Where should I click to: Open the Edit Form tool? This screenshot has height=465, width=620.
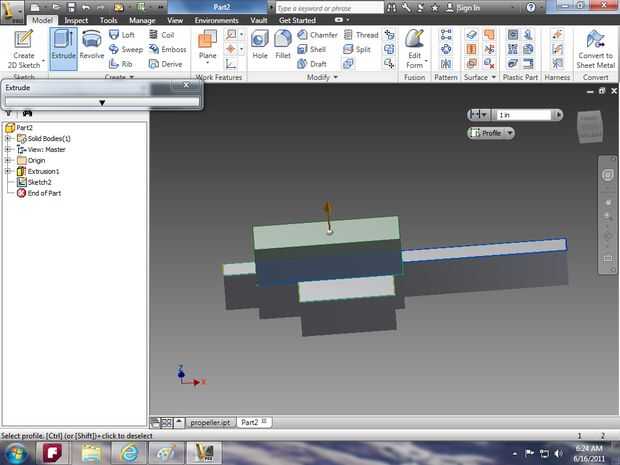tap(414, 46)
